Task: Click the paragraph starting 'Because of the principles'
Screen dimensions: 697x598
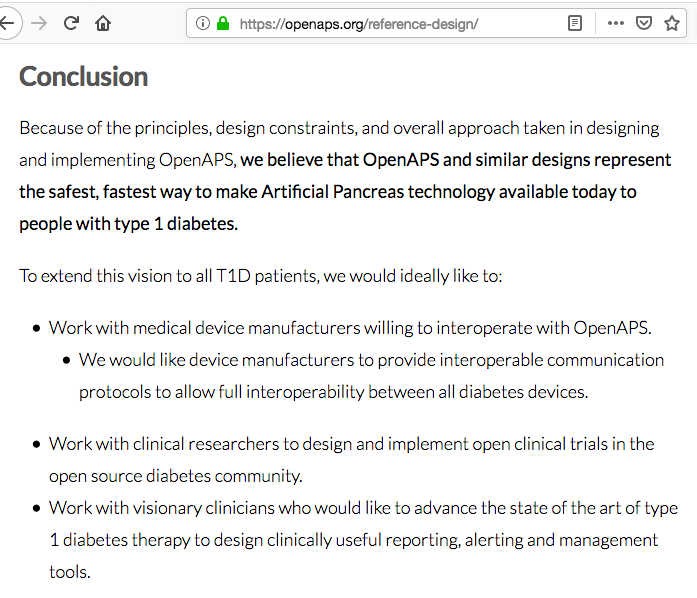Action: click(x=345, y=176)
